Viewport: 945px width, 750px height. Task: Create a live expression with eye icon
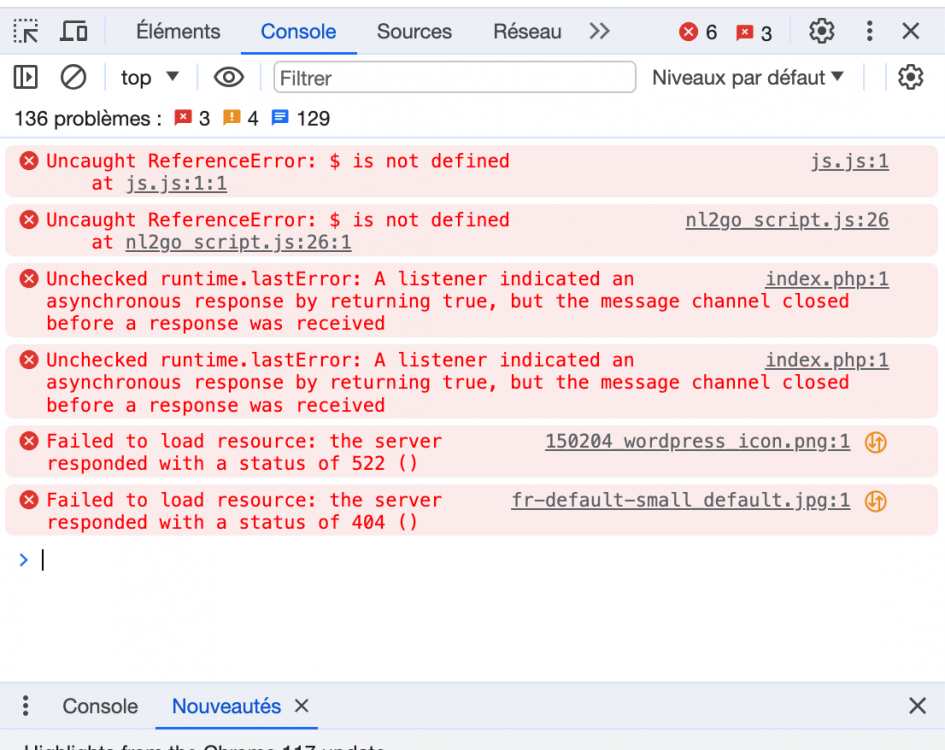coord(228,77)
